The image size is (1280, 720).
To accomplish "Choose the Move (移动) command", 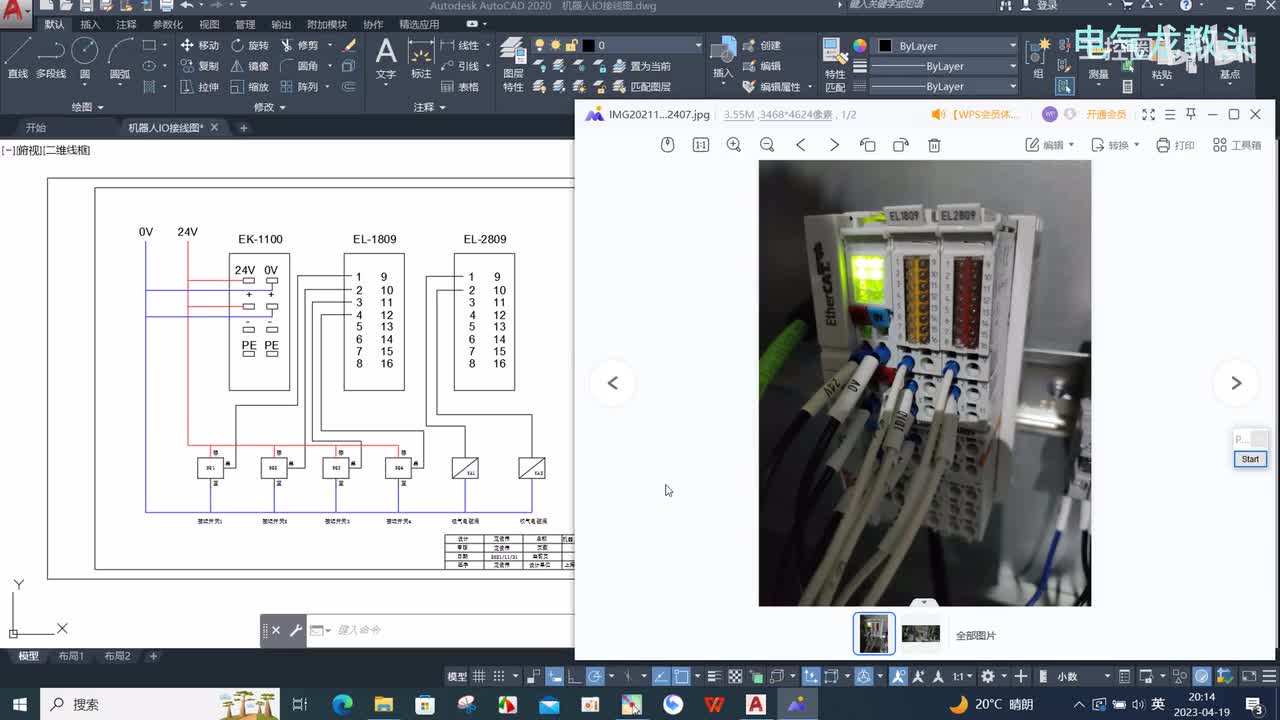I will 199,45.
